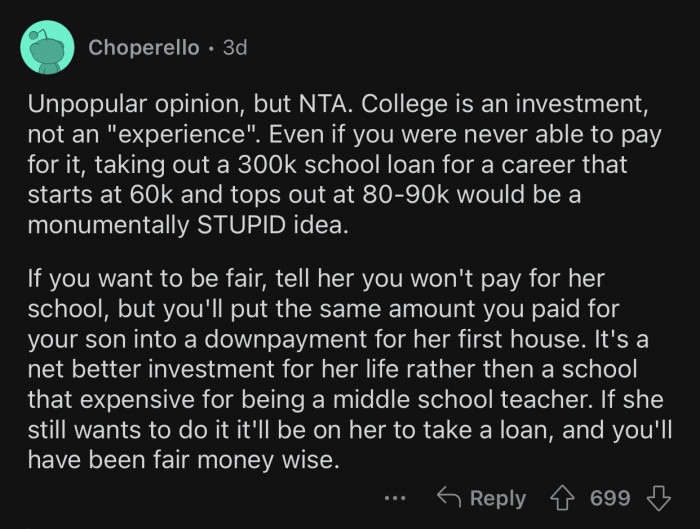Click Choperello's green snoo avatar

[46, 47]
